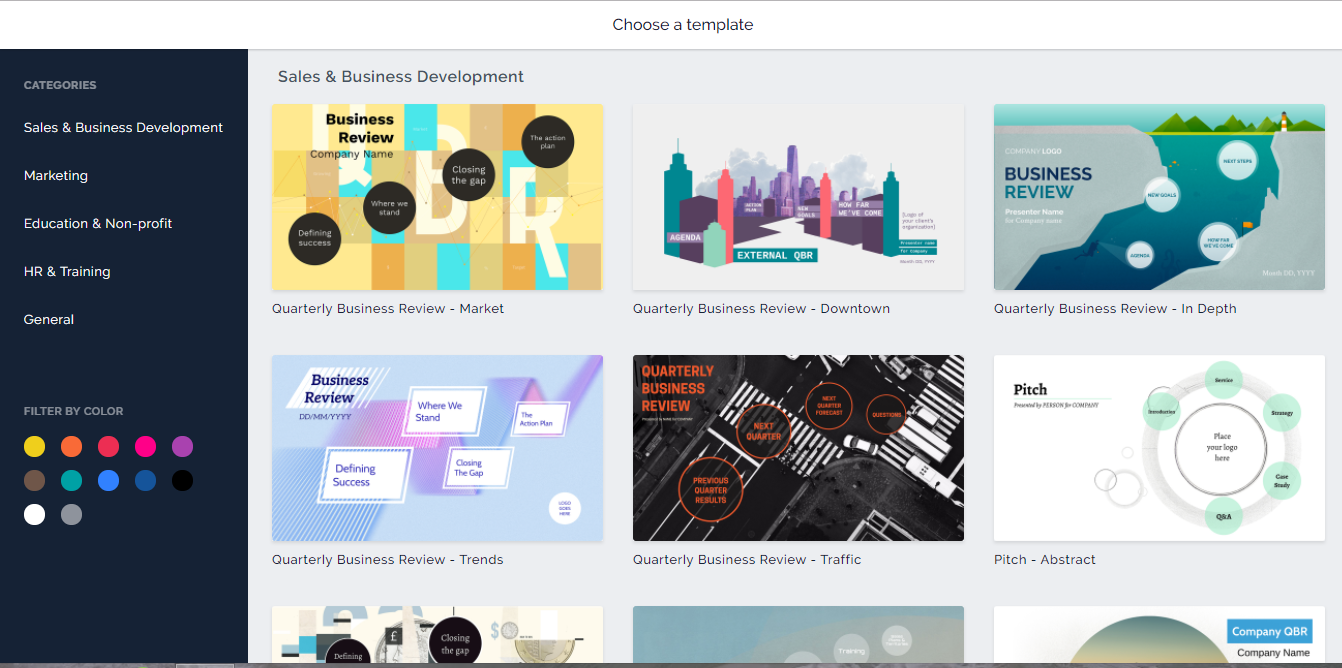Open the partially visible Training template thumbnail
Screen dimensions: 1342x668
tap(798, 634)
